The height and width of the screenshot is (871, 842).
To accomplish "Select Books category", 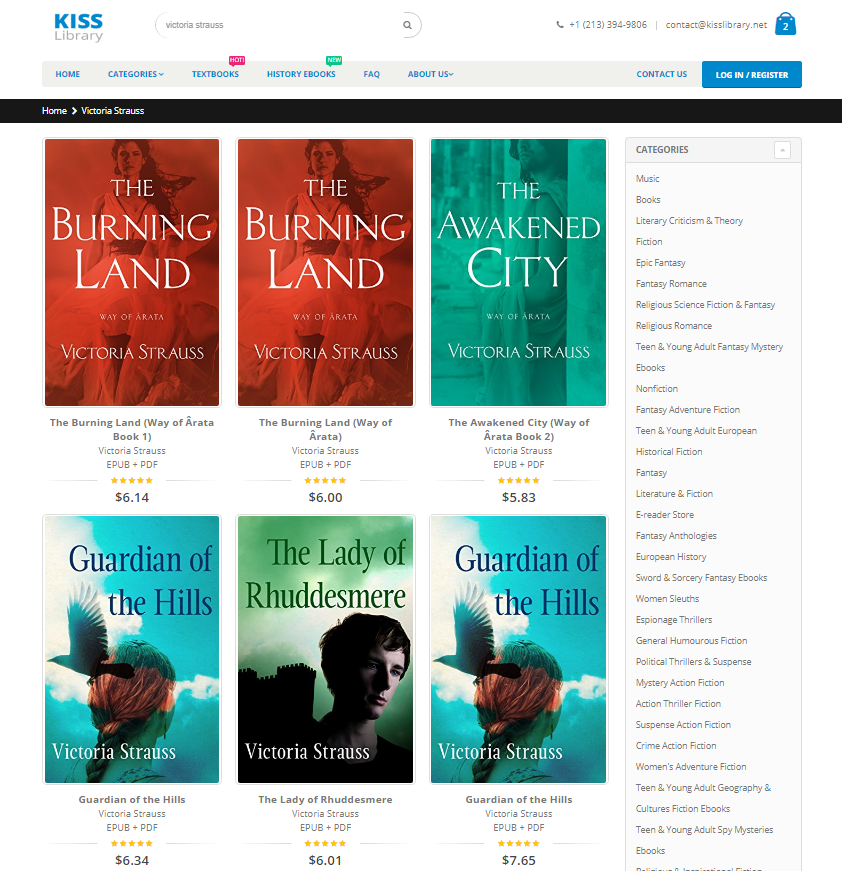I will [x=648, y=199].
